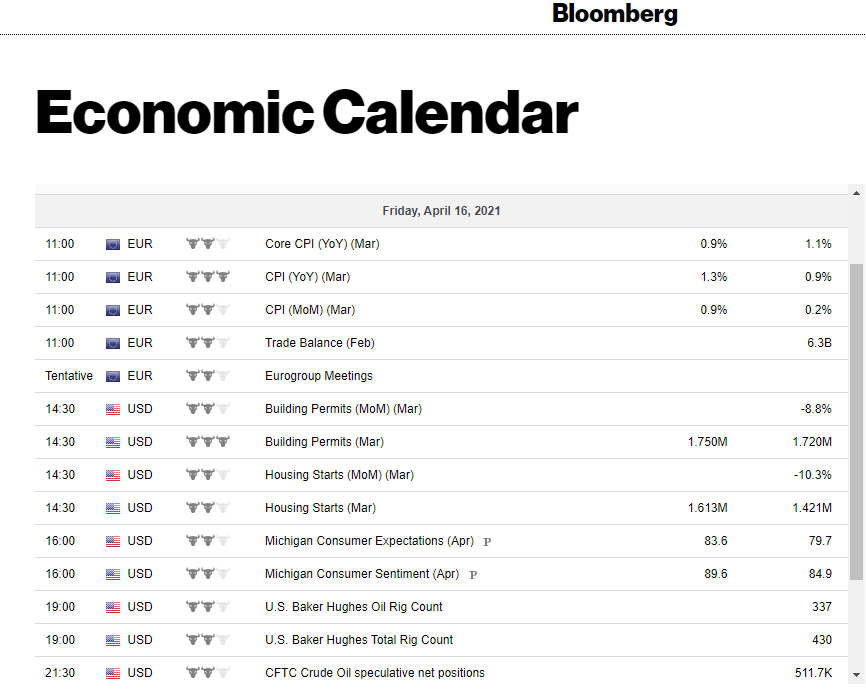Click the US flag beside Building Permits (Mar)

[113, 442]
